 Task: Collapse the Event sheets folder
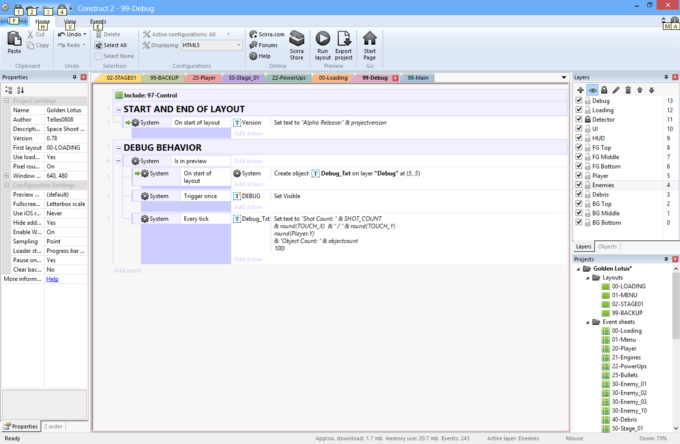[588, 322]
